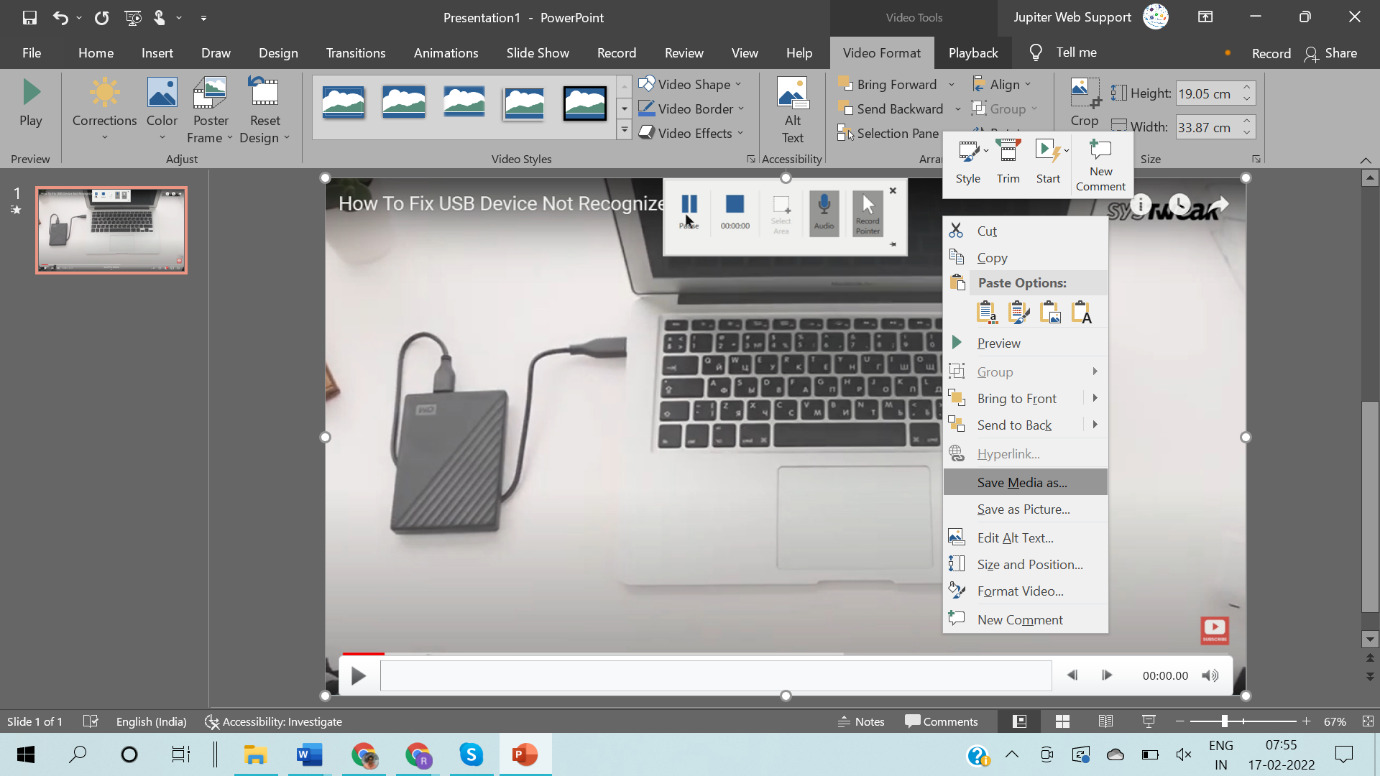1380x776 pixels.
Task: Open the File menu
Action: (32, 53)
